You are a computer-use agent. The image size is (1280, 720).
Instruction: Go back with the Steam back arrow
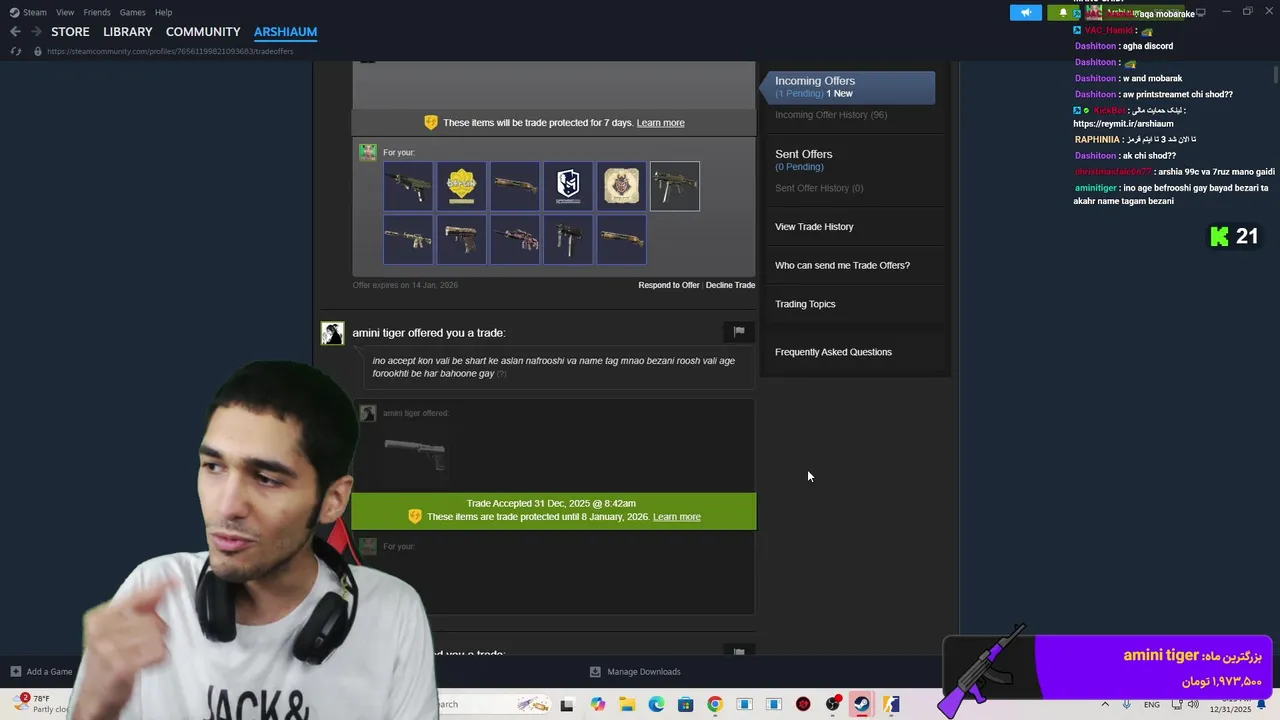(15, 31)
